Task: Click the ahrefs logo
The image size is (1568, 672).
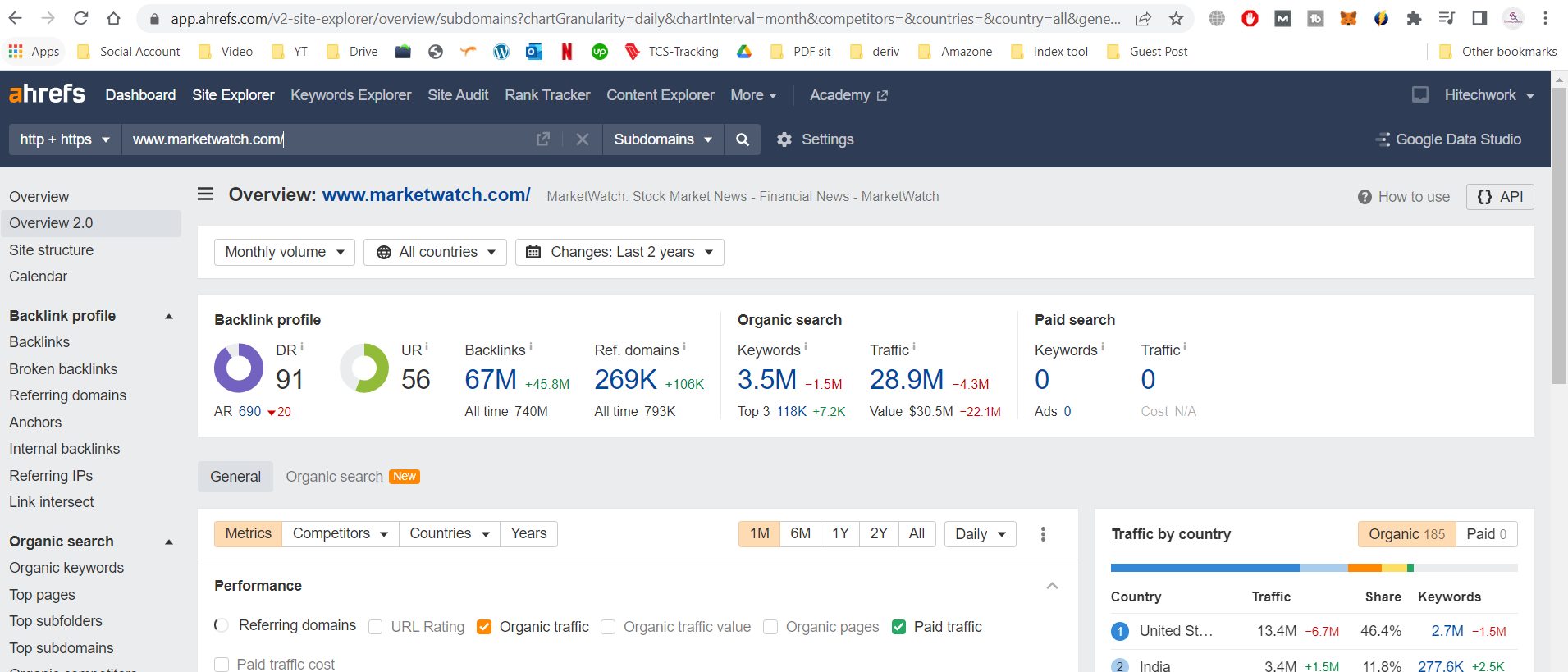Action: tap(47, 94)
